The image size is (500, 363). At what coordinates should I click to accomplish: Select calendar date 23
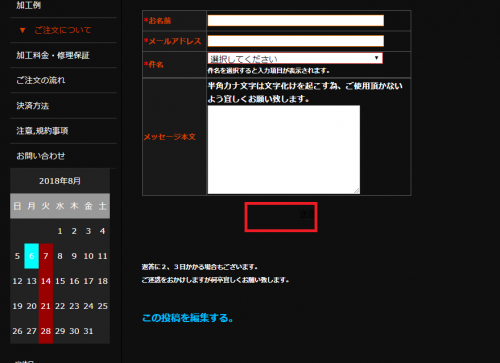click(x=74, y=306)
